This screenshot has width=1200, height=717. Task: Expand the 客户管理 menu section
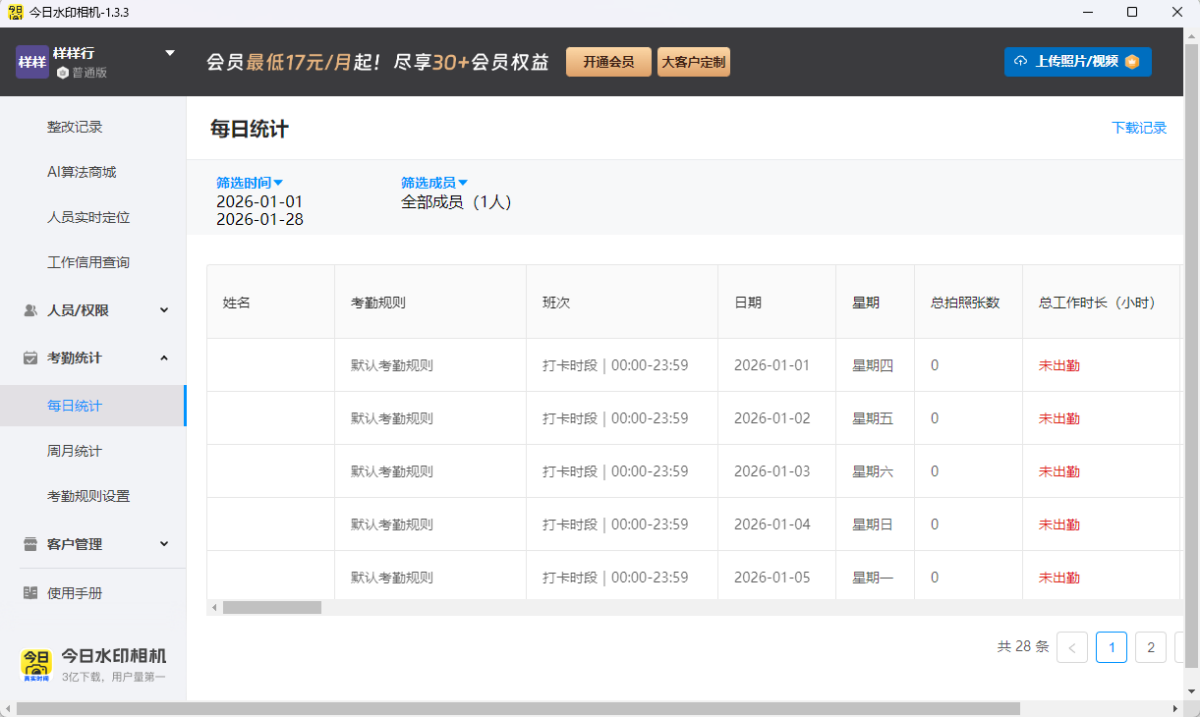click(x=164, y=544)
